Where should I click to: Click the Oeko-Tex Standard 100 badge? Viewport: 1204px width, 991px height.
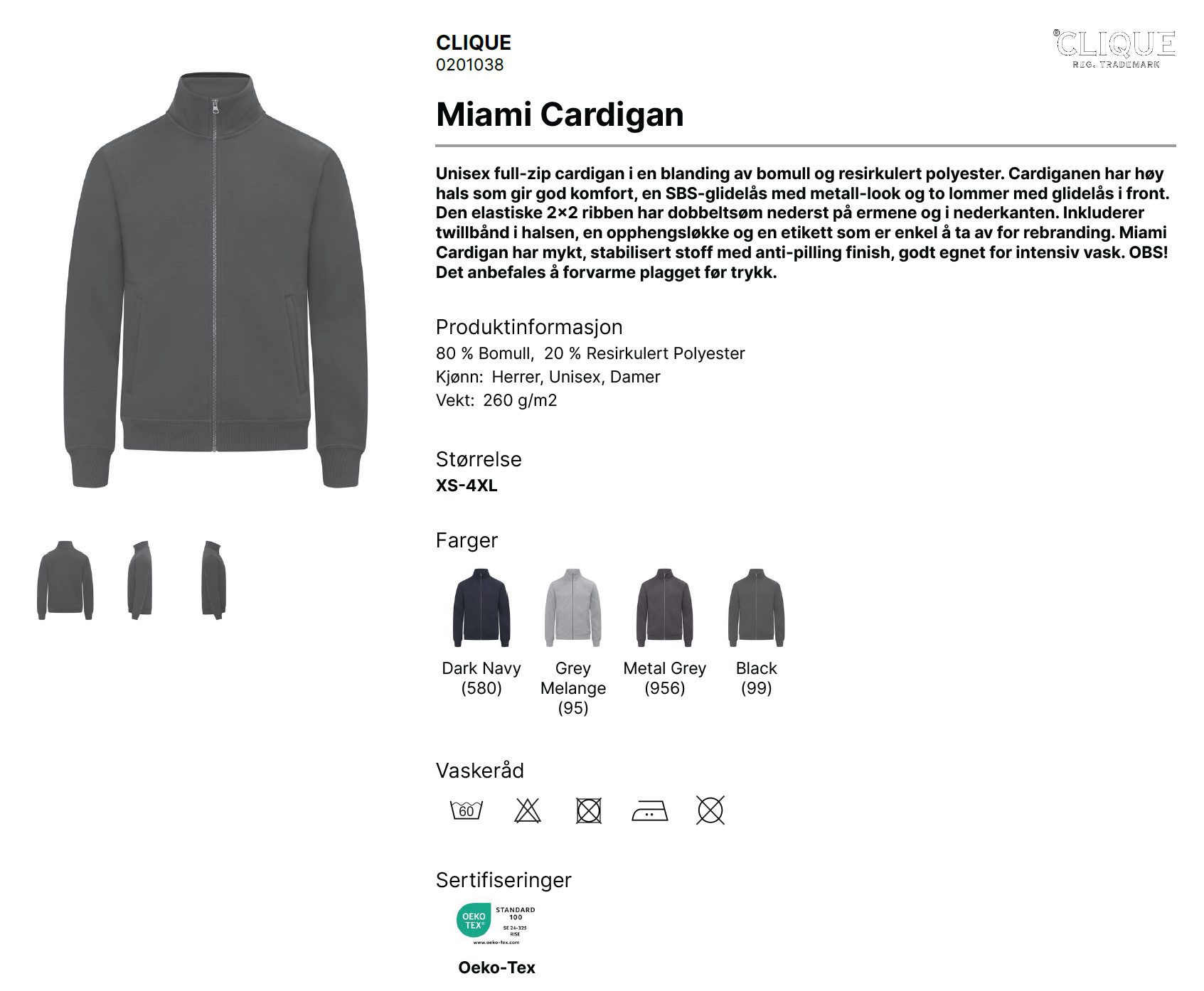click(x=496, y=923)
